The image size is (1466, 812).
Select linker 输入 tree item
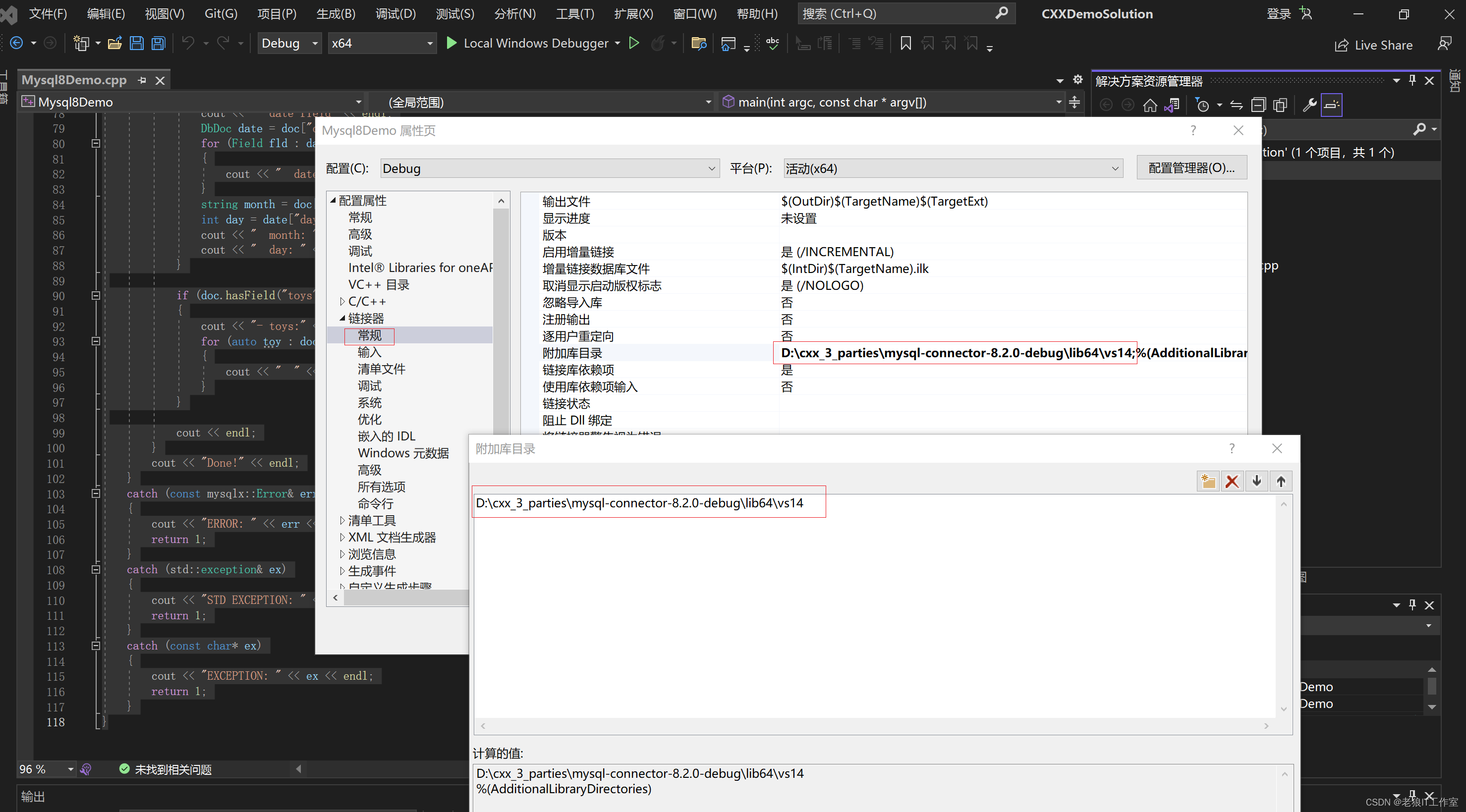pyautogui.click(x=369, y=352)
